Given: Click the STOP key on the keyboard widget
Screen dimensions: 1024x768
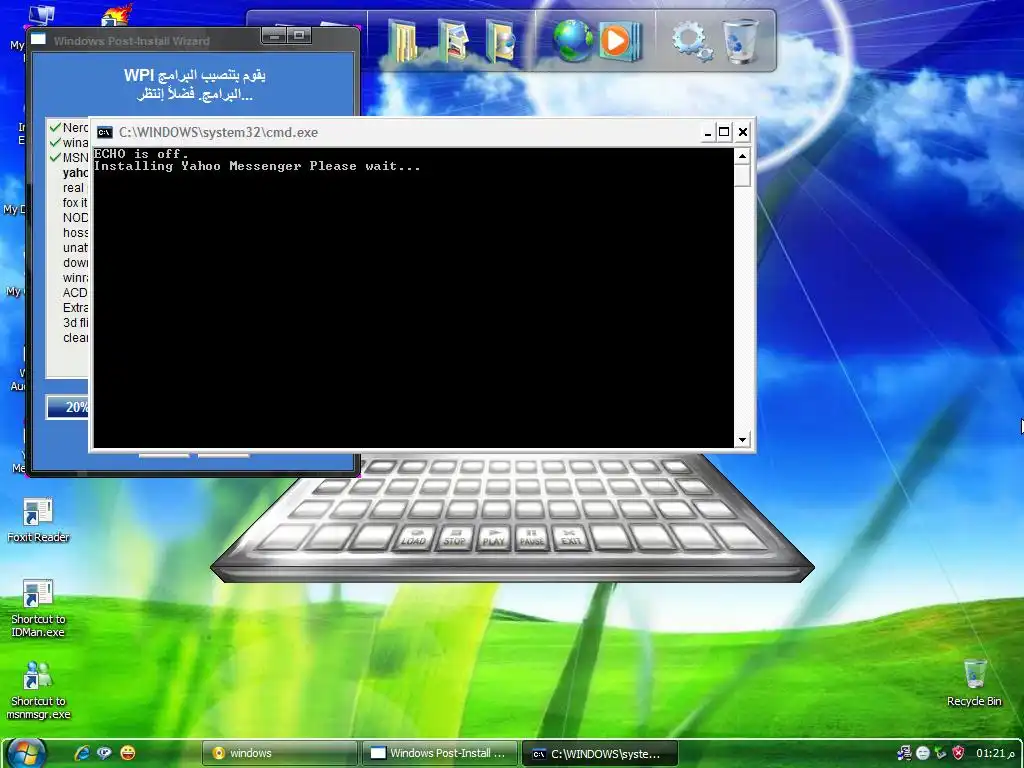Looking at the screenshot, I should click(x=454, y=538).
